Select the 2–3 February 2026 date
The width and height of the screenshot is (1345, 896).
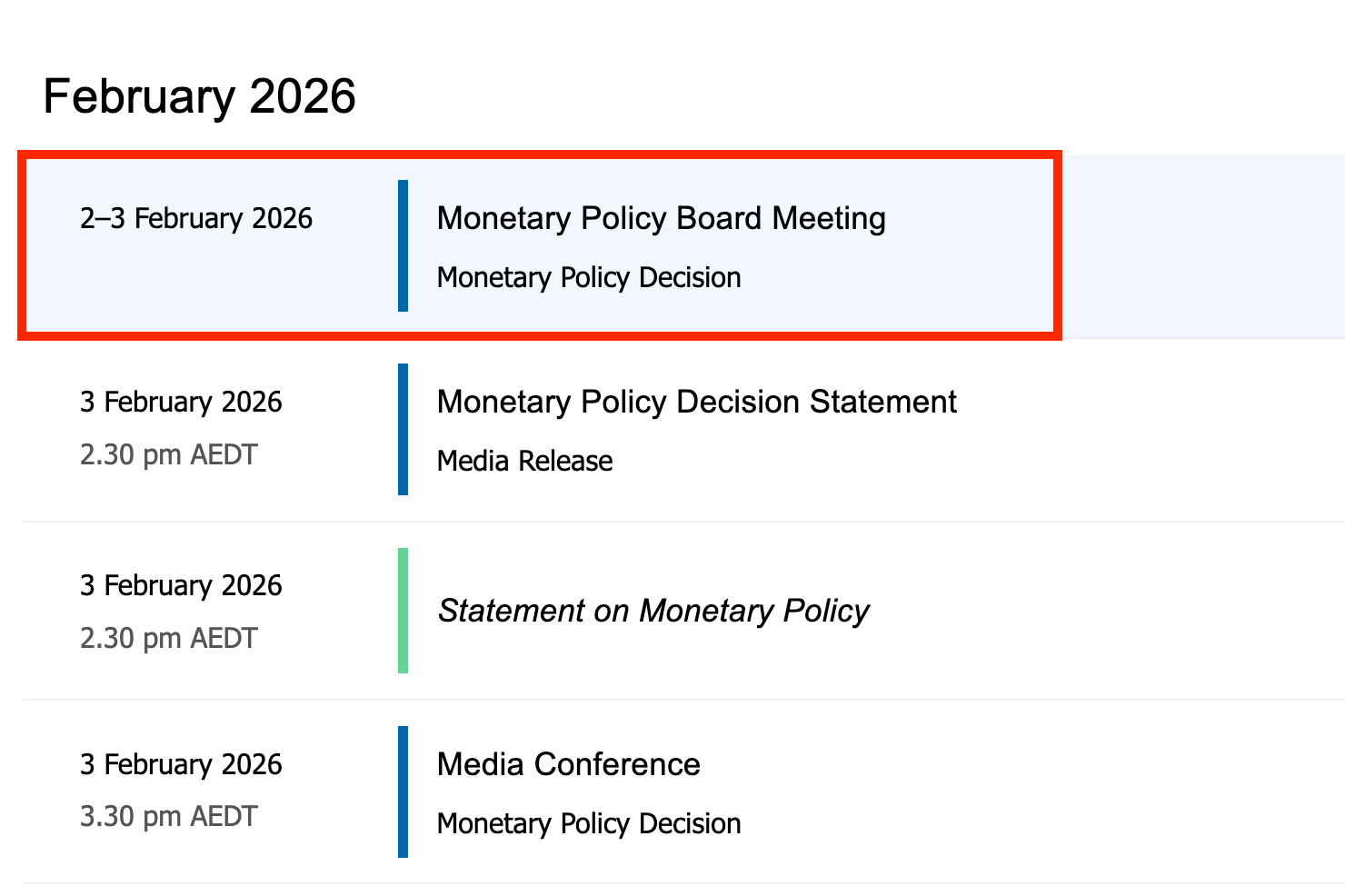click(x=196, y=219)
